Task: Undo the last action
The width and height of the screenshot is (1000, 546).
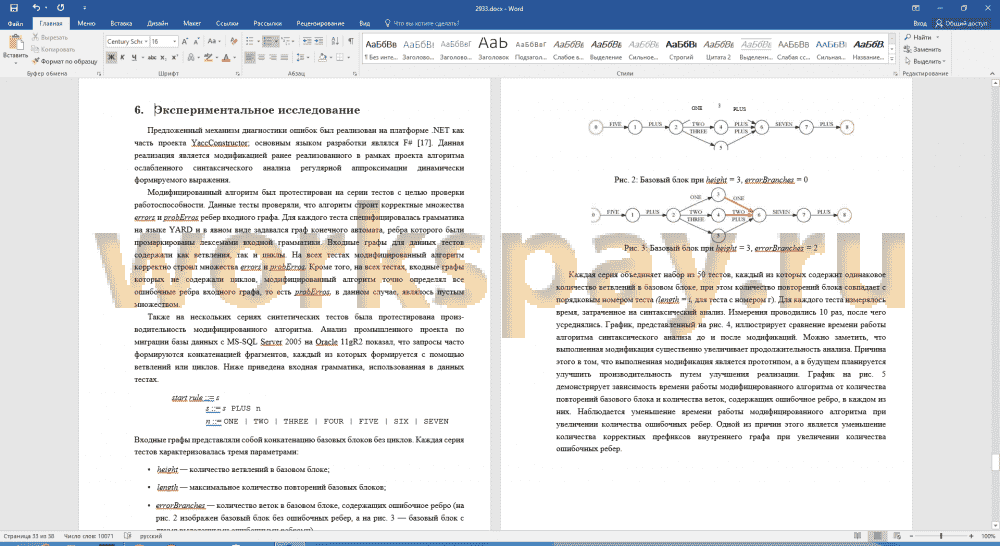Action: [x=36, y=8]
